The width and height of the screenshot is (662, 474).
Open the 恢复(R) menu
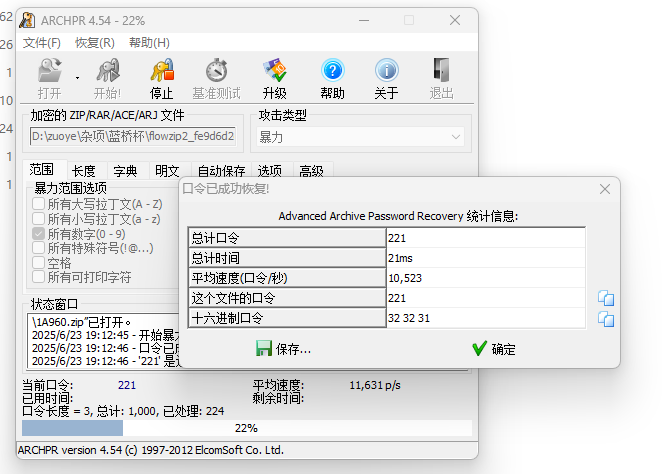tap(95, 43)
